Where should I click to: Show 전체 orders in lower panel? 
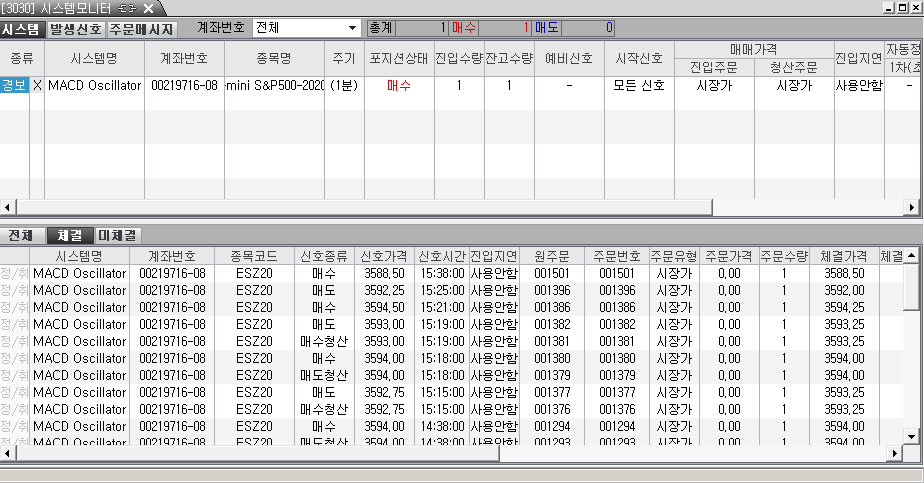[21, 236]
